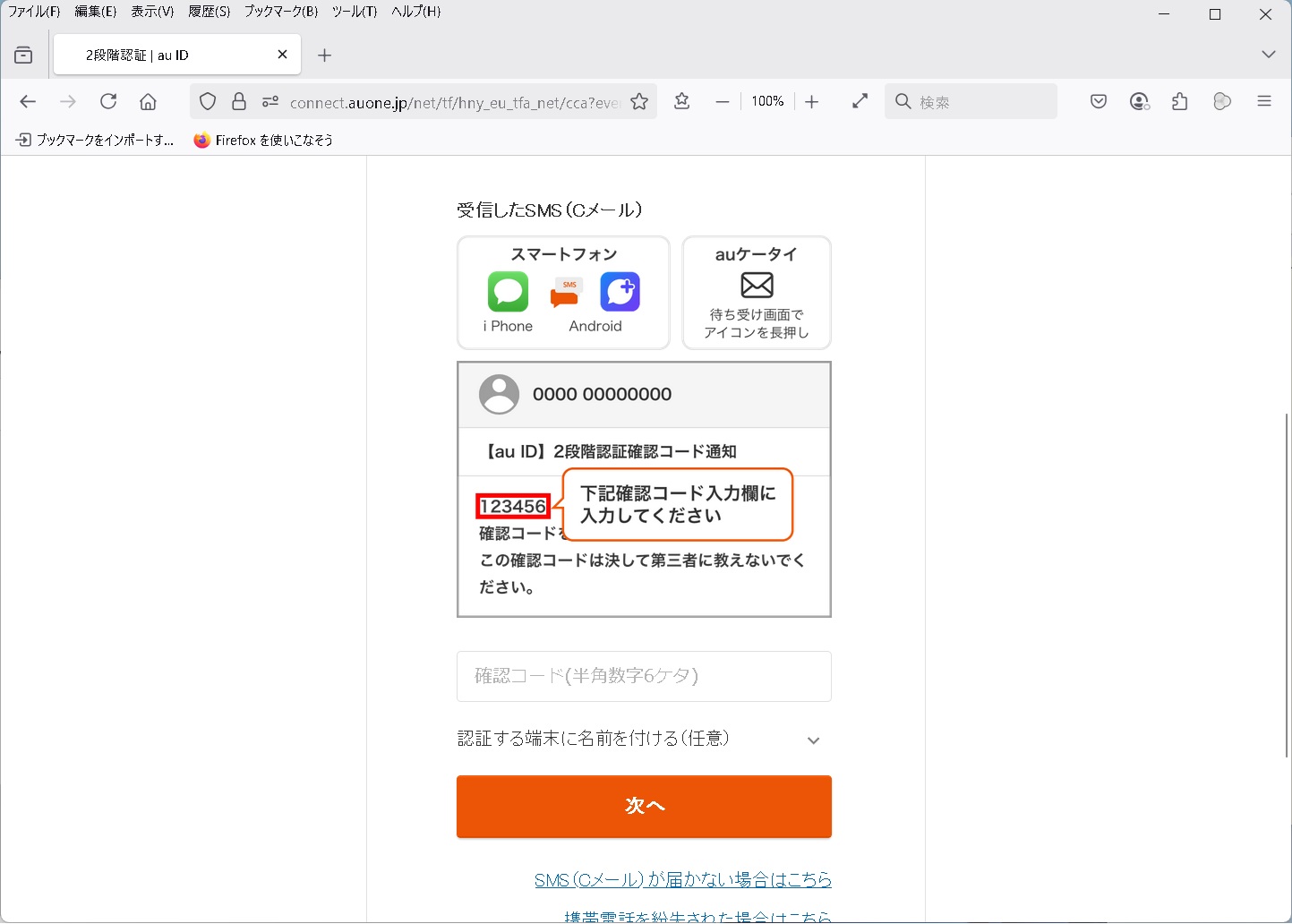The height and width of the screenshot is (924, 1292).
Task: Click 【au ID】2段階認証確認コード通知 message title
Action: click(609, 452)
